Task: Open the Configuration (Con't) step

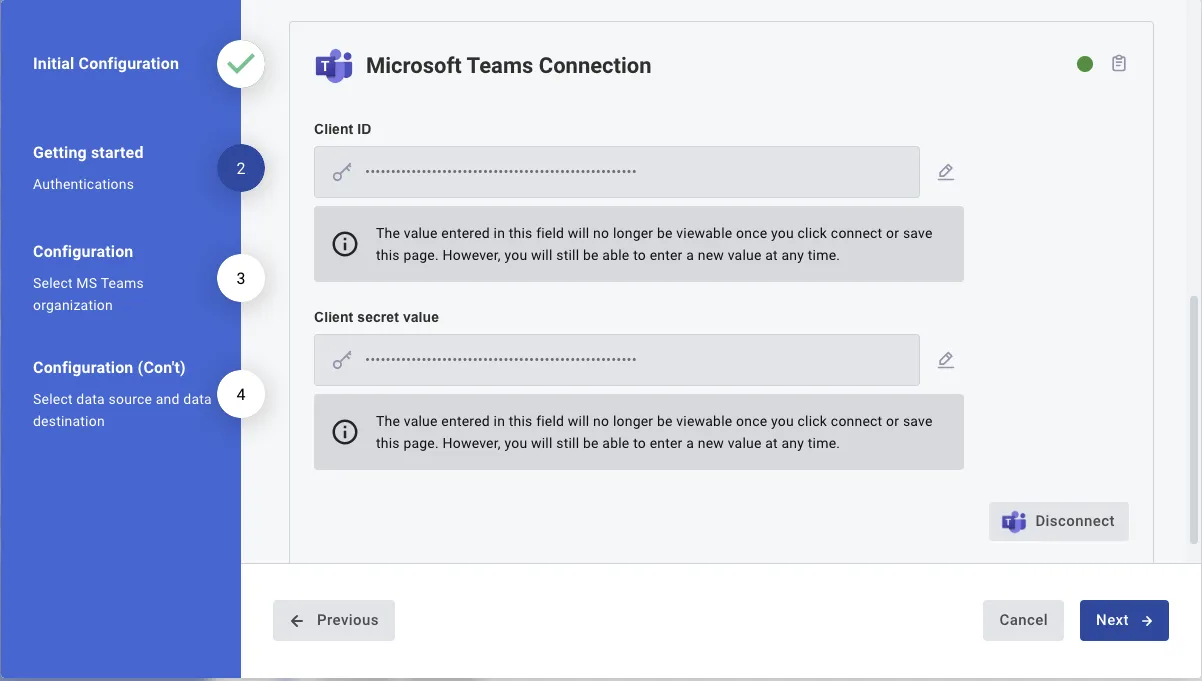Action: point(109,368)
